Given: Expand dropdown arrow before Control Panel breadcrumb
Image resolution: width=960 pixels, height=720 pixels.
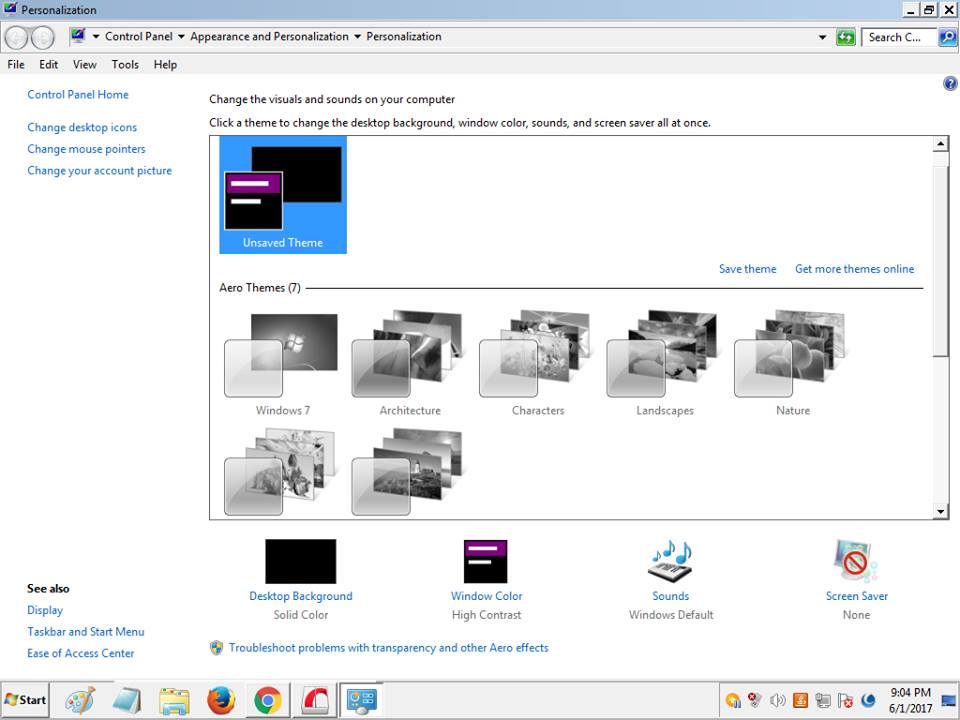Looking at the screenshot, I should pyautogui.click(x=96, y=37).
